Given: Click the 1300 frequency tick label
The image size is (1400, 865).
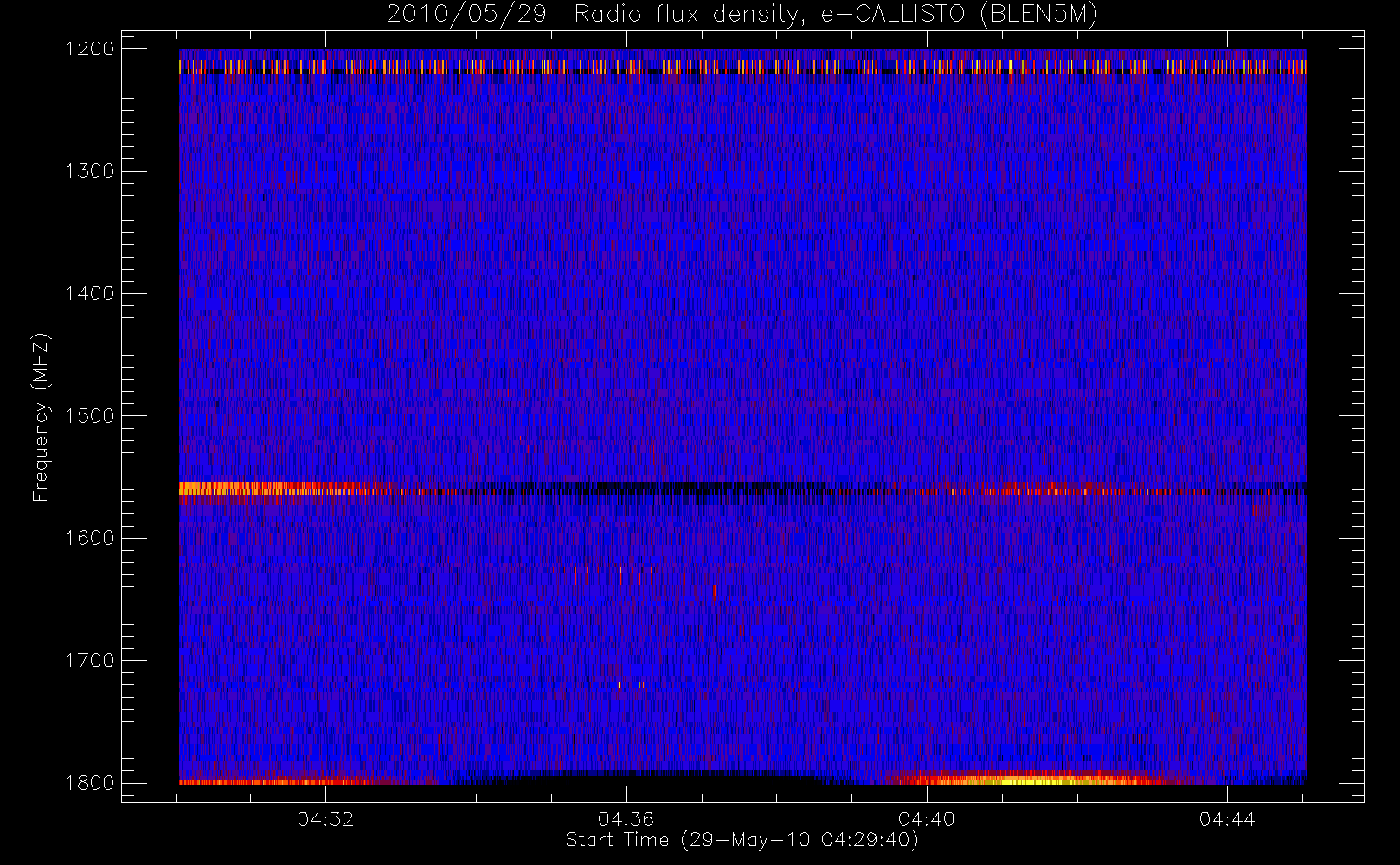Looking at the screenshot, I should 90,171.
